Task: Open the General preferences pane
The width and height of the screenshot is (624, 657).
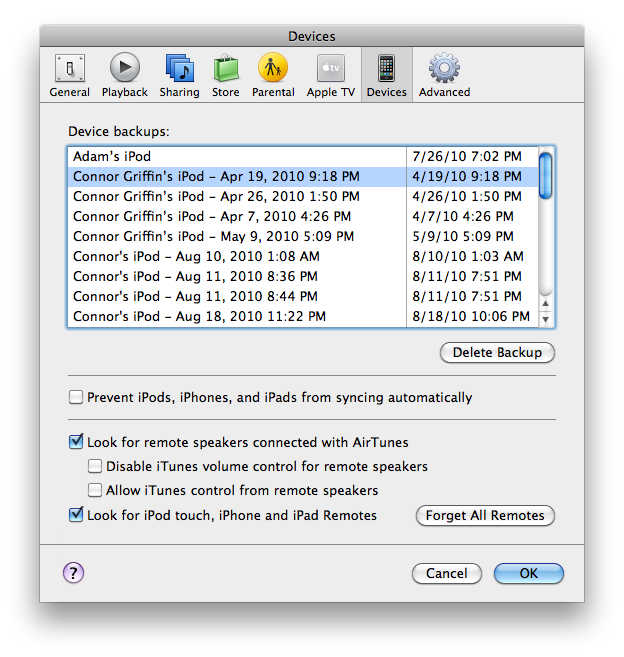Action: pyautogui.click(x=70, y=75)
